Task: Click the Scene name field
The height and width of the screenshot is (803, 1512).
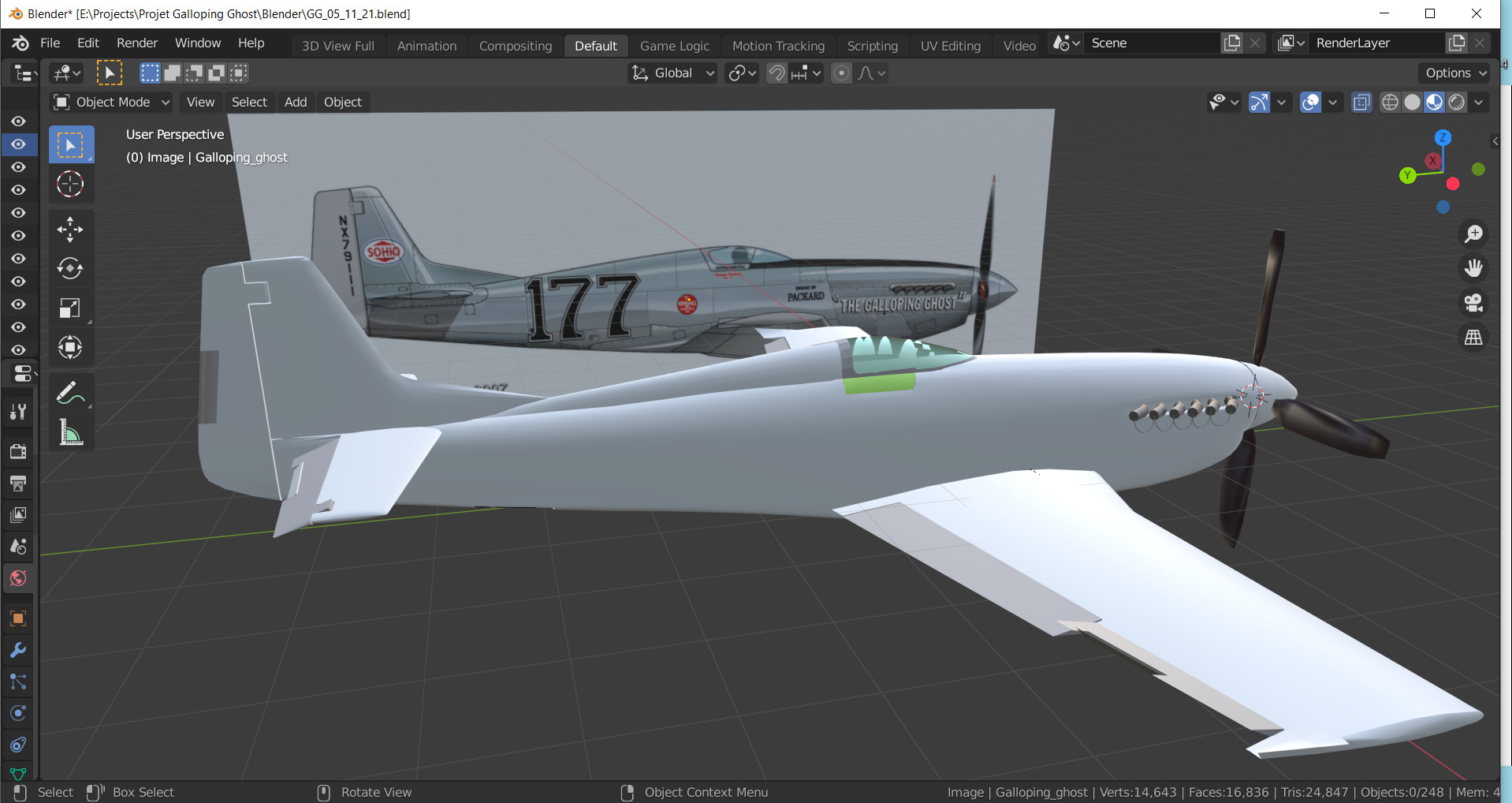Action: click(1152, 43)
